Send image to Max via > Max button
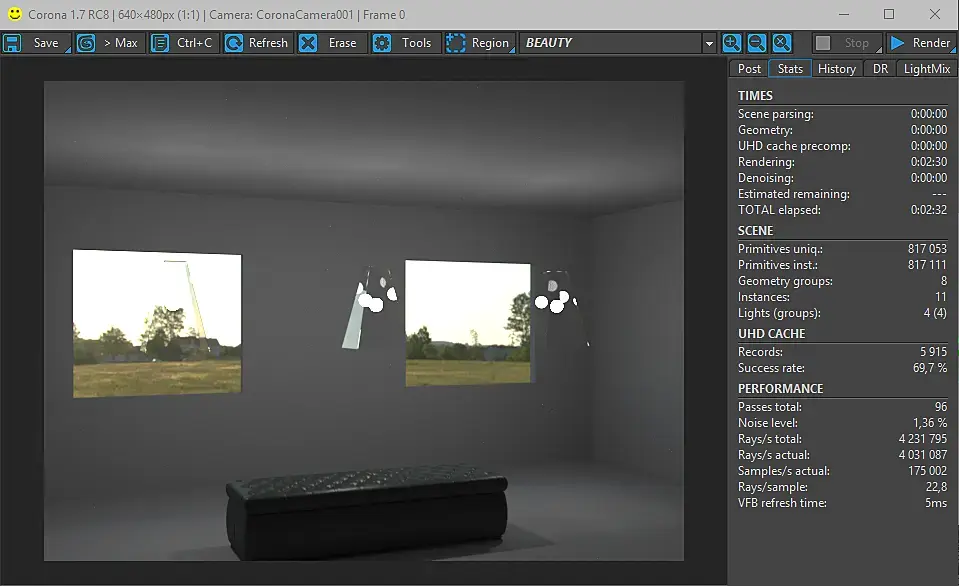The image size is (959, 586). [x=120, y=43]
